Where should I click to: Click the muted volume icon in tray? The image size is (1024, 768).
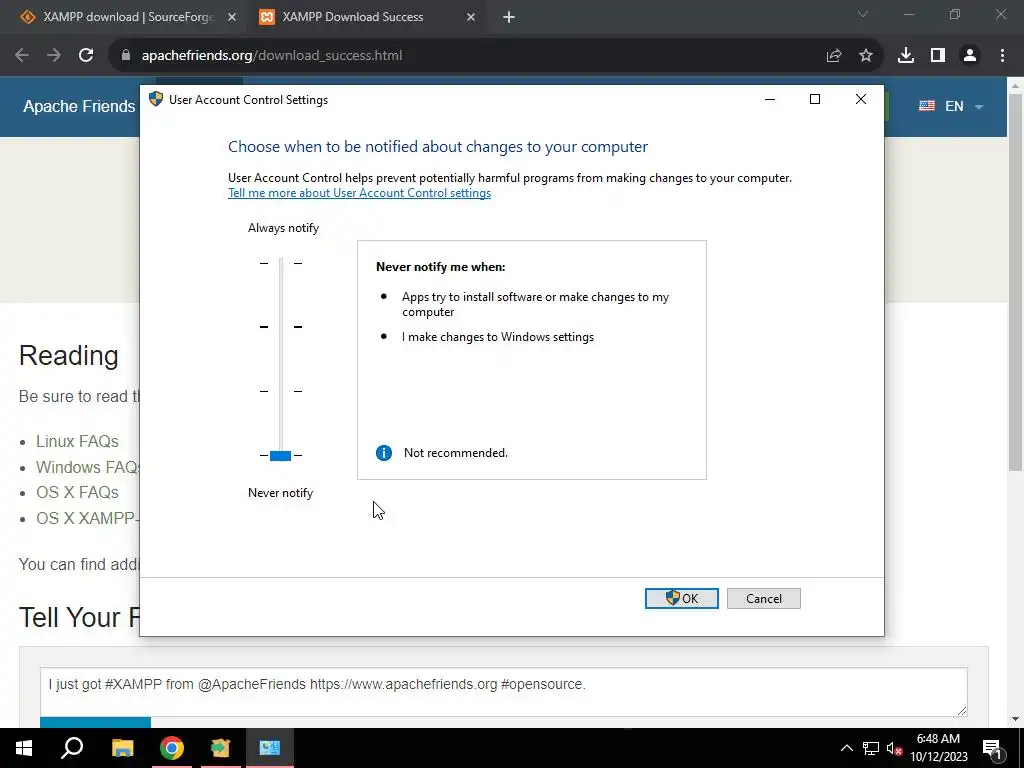point(894,748)
